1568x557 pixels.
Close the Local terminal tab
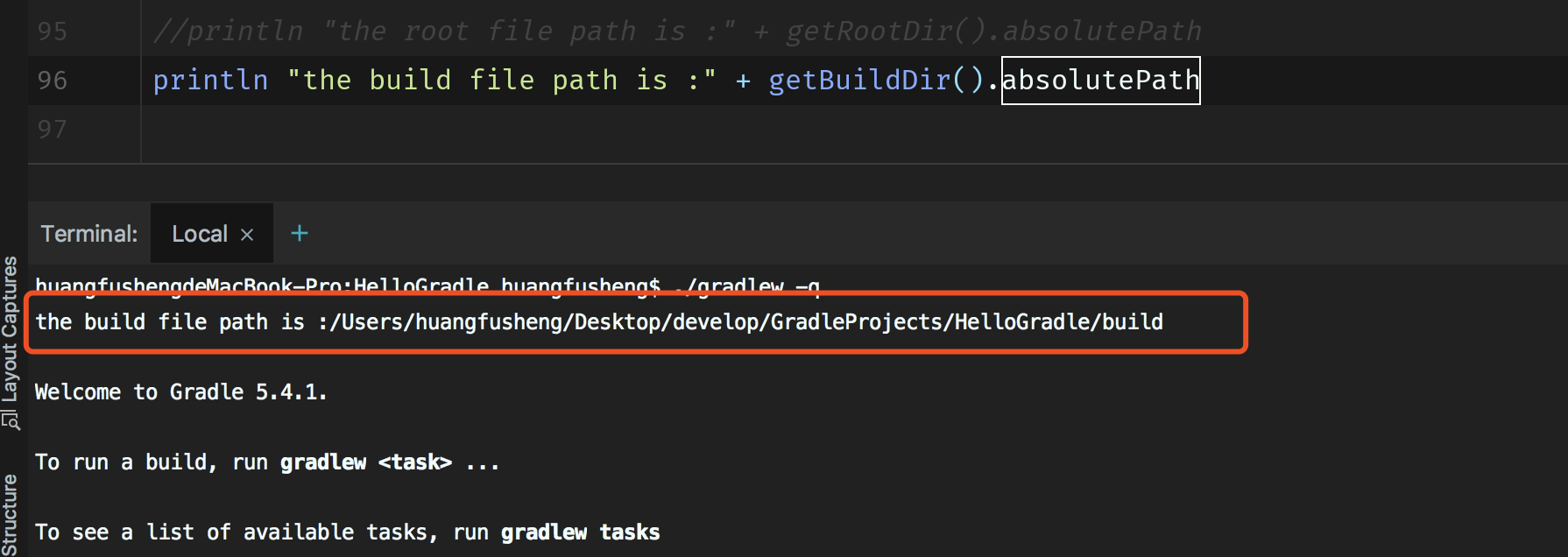tap(247, 235)
